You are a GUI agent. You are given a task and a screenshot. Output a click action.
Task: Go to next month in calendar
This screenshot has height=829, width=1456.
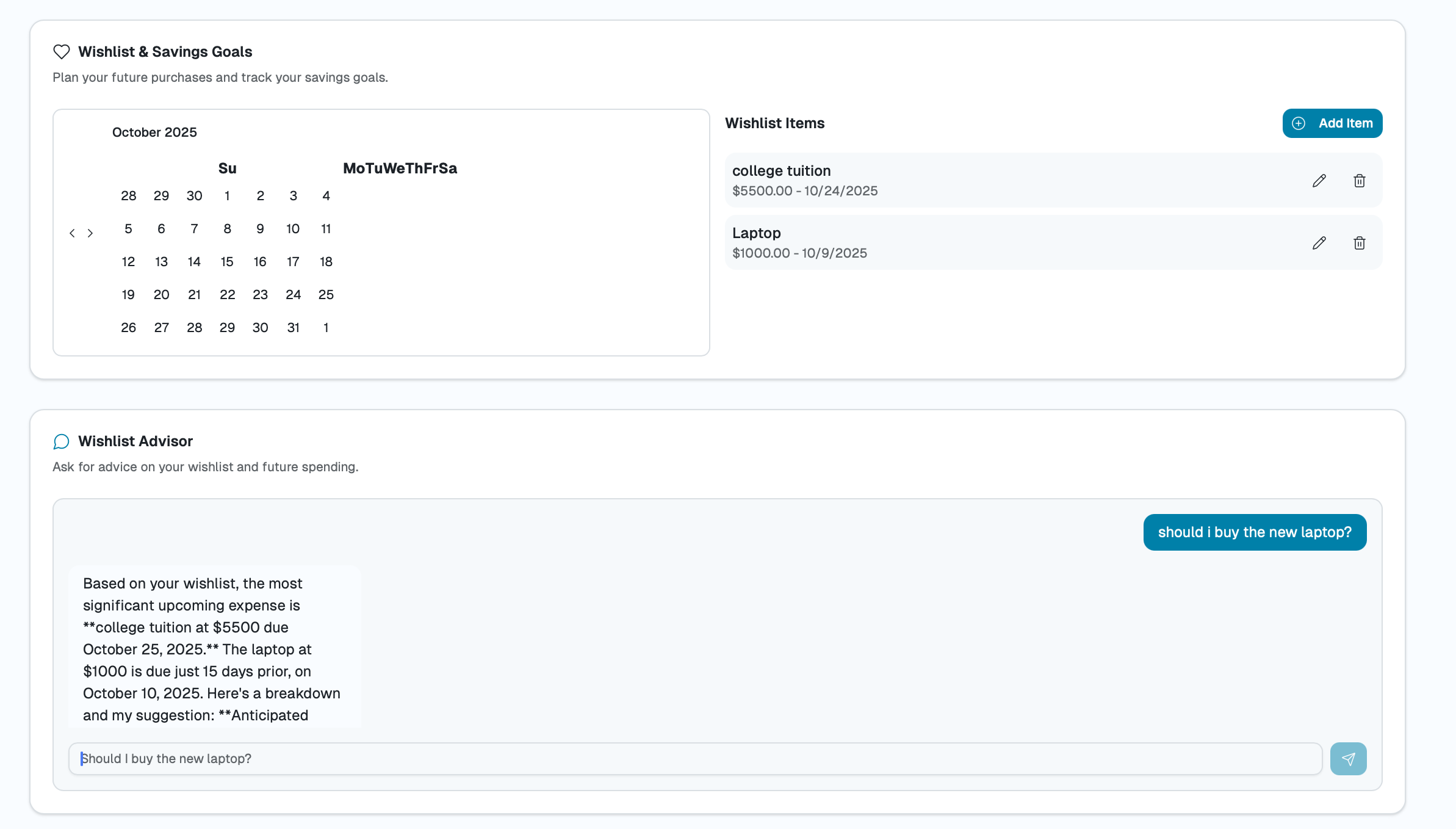click(90, 233)
